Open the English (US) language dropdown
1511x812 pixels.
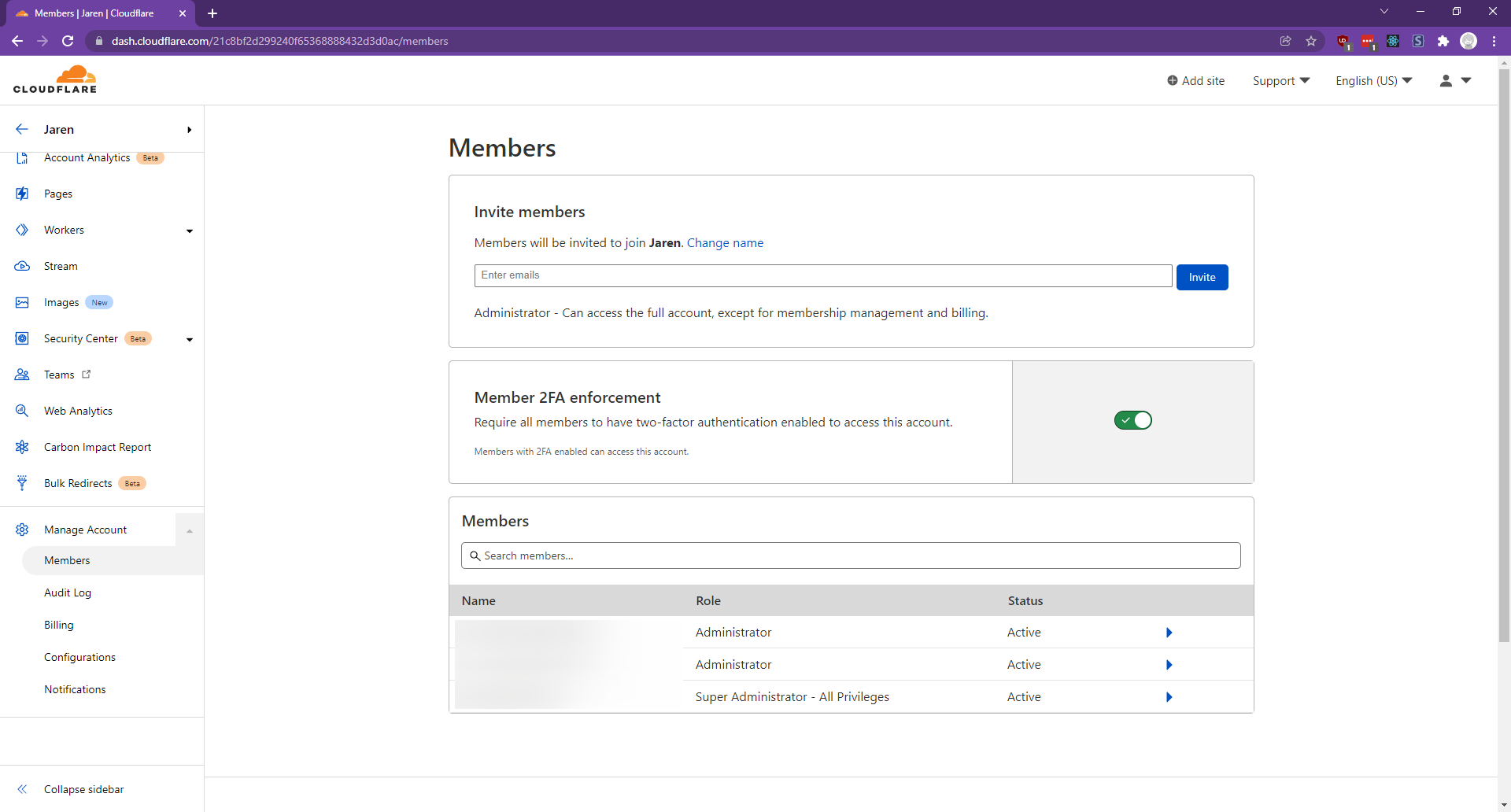[1372, 80]
